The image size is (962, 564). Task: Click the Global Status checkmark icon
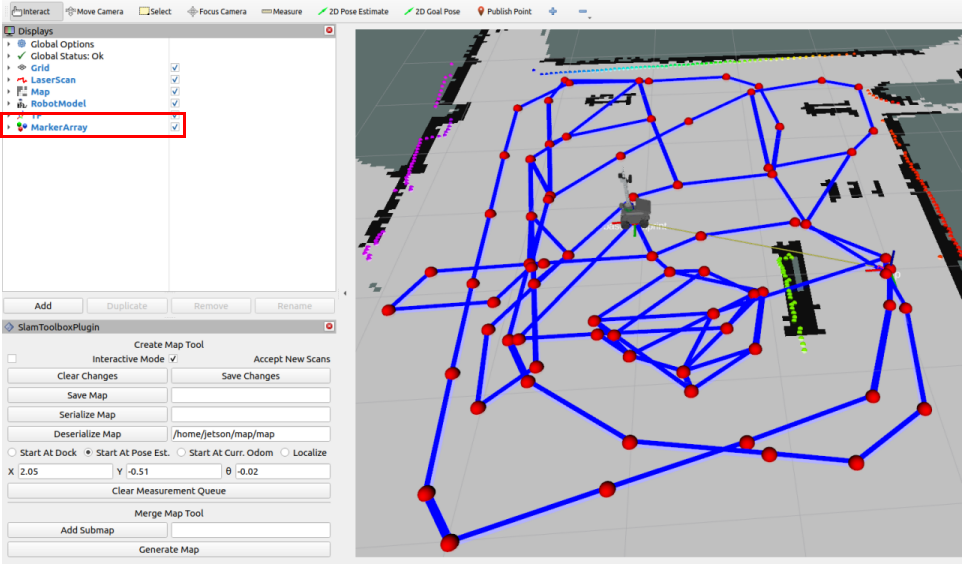click(x=21, y=56)
